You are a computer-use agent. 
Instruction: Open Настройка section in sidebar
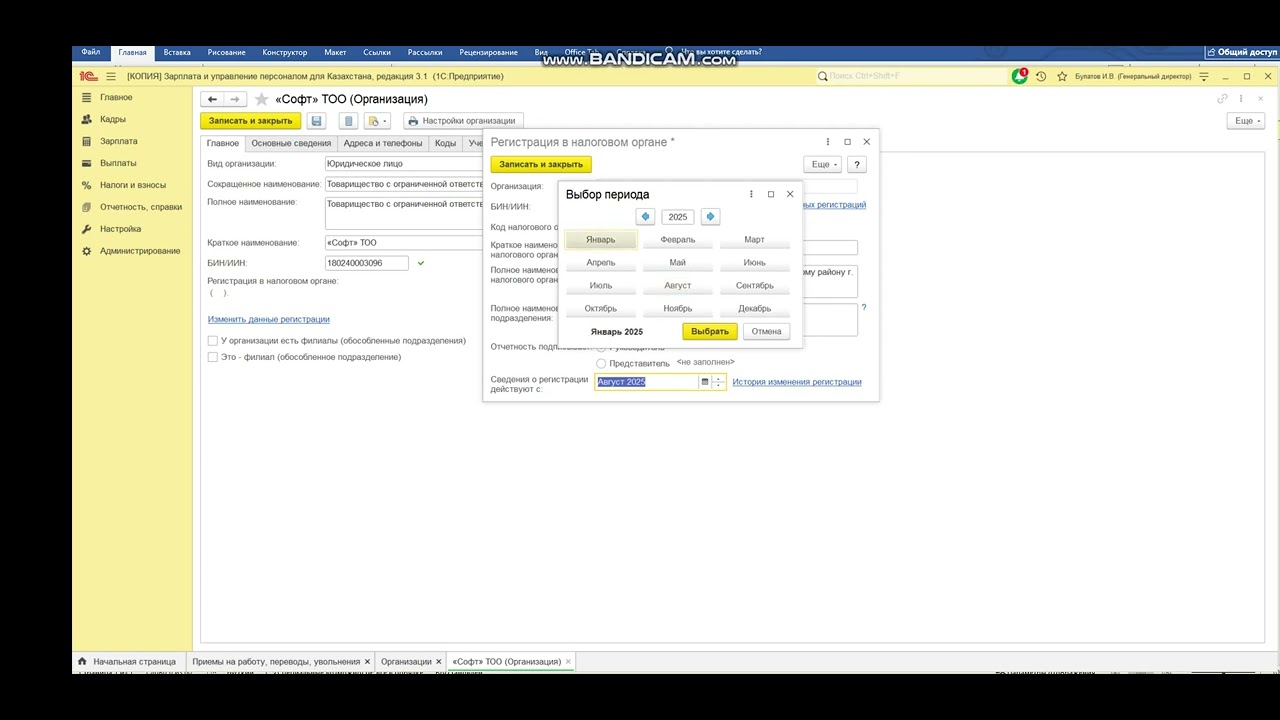coord(120,229)
